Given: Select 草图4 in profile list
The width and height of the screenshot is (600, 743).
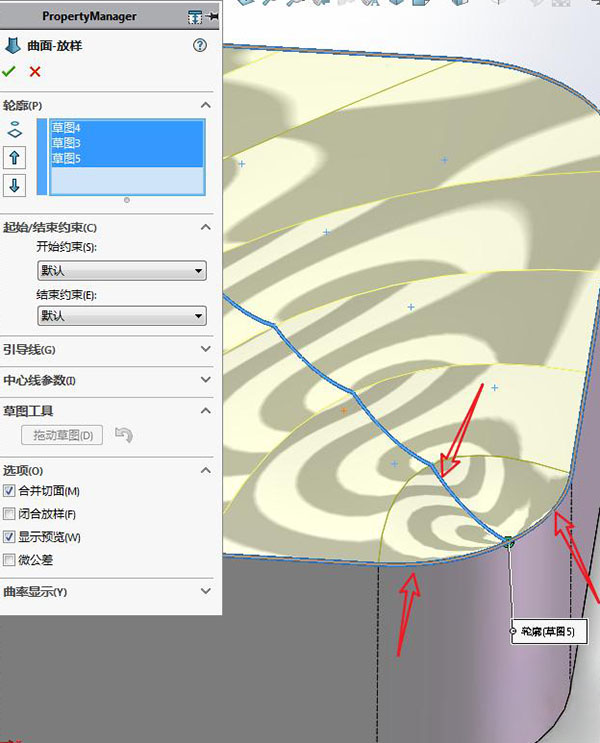Looking at the screenshot, I should coord(127,127).
